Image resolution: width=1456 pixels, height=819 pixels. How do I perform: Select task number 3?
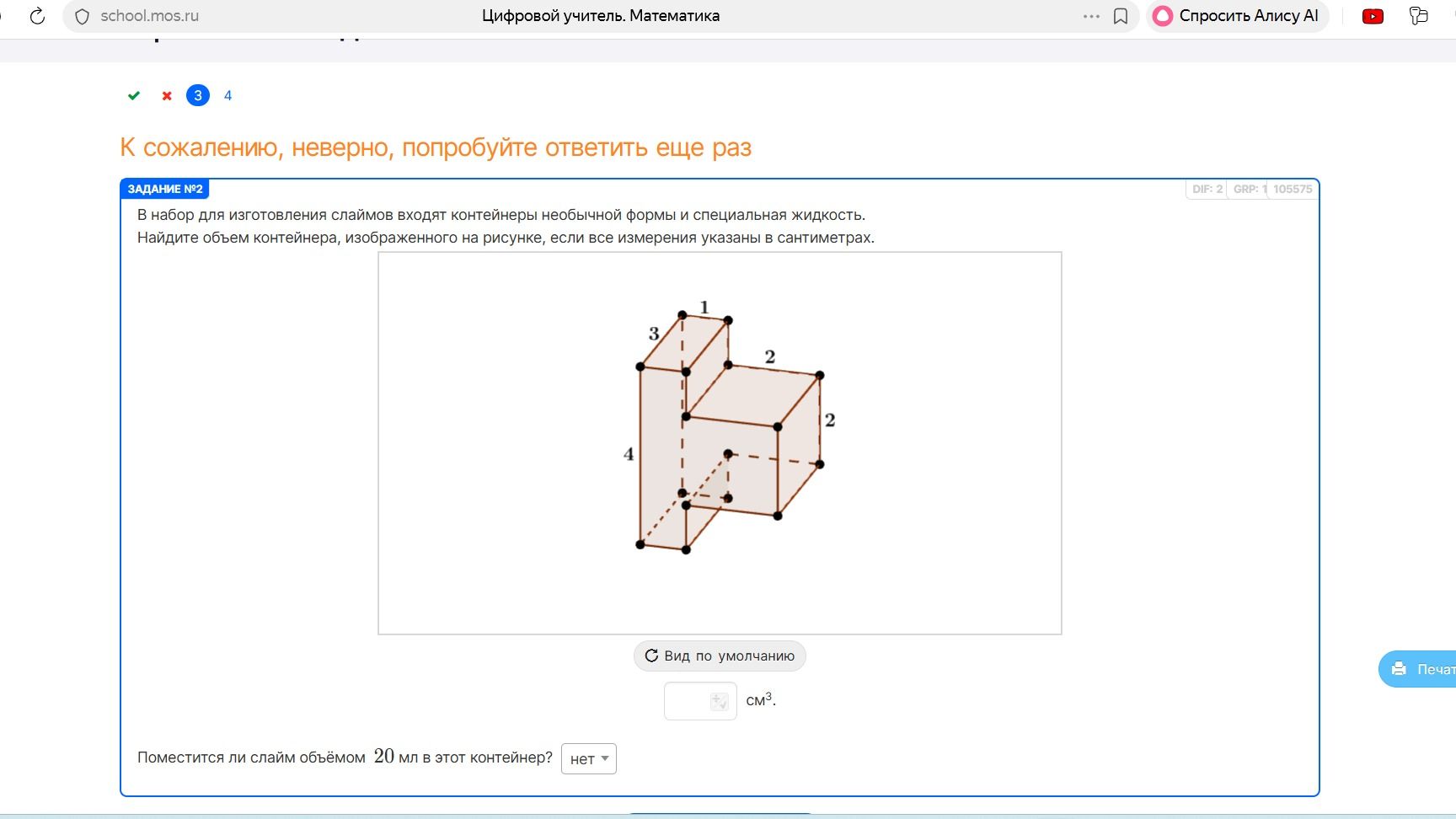click(198, 95)
